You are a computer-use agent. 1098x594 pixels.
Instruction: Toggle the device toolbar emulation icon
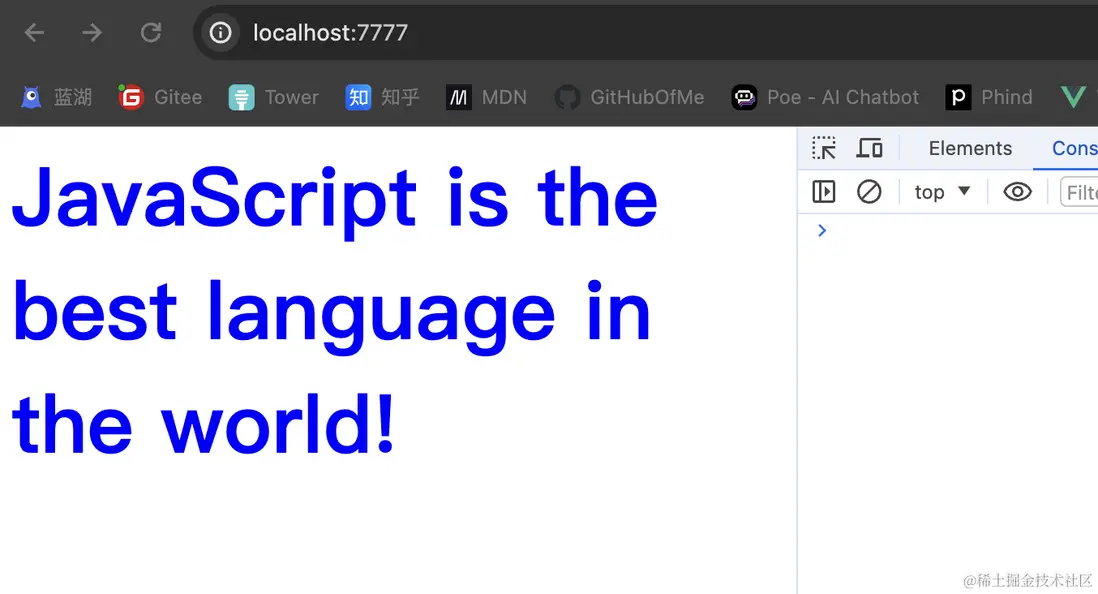(869, 148)
